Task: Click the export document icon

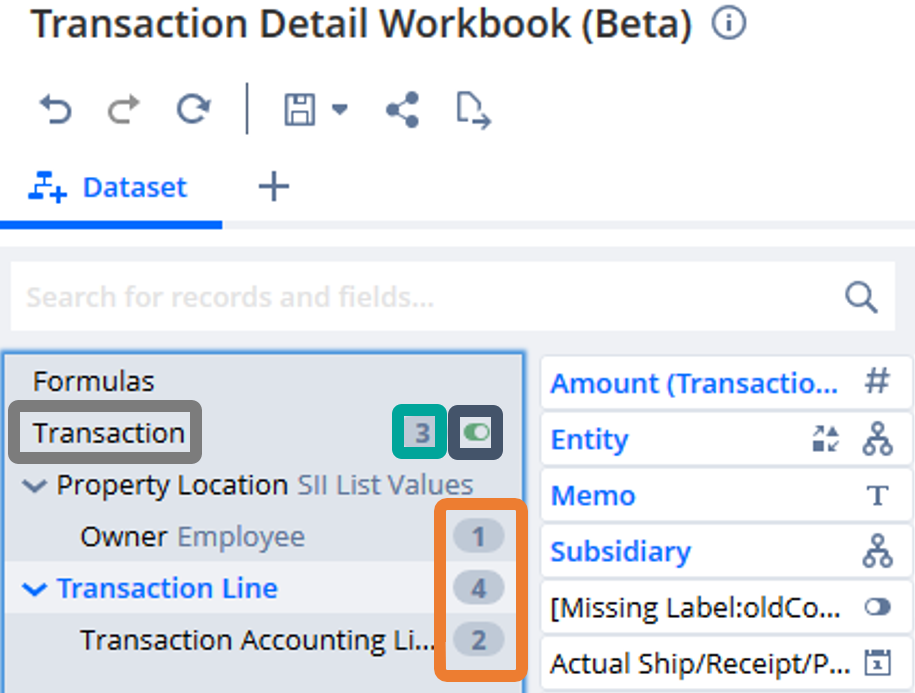Action: click(x=473, y=110)
